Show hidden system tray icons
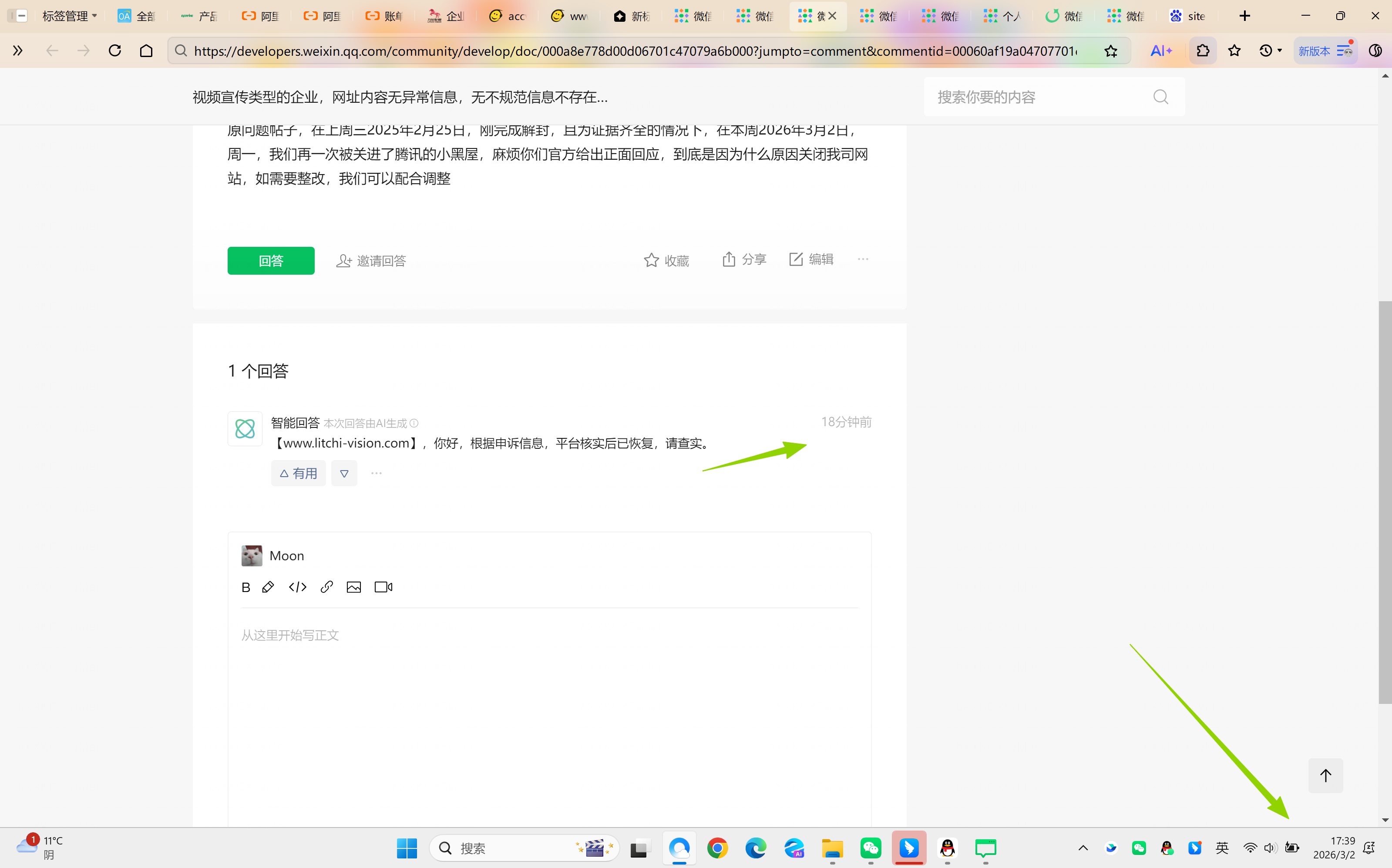 tap(1083, 848)
